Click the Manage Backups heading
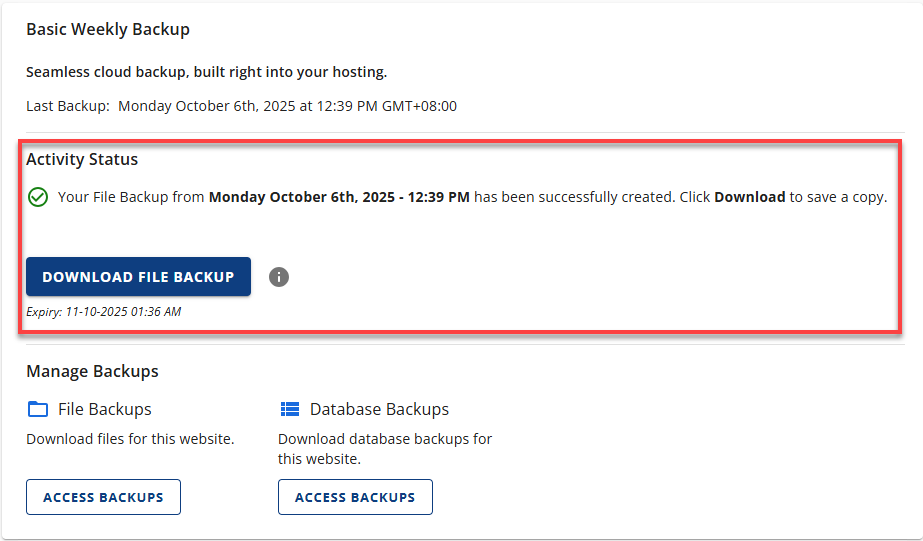Screen dimensions: 923x541 92,371
